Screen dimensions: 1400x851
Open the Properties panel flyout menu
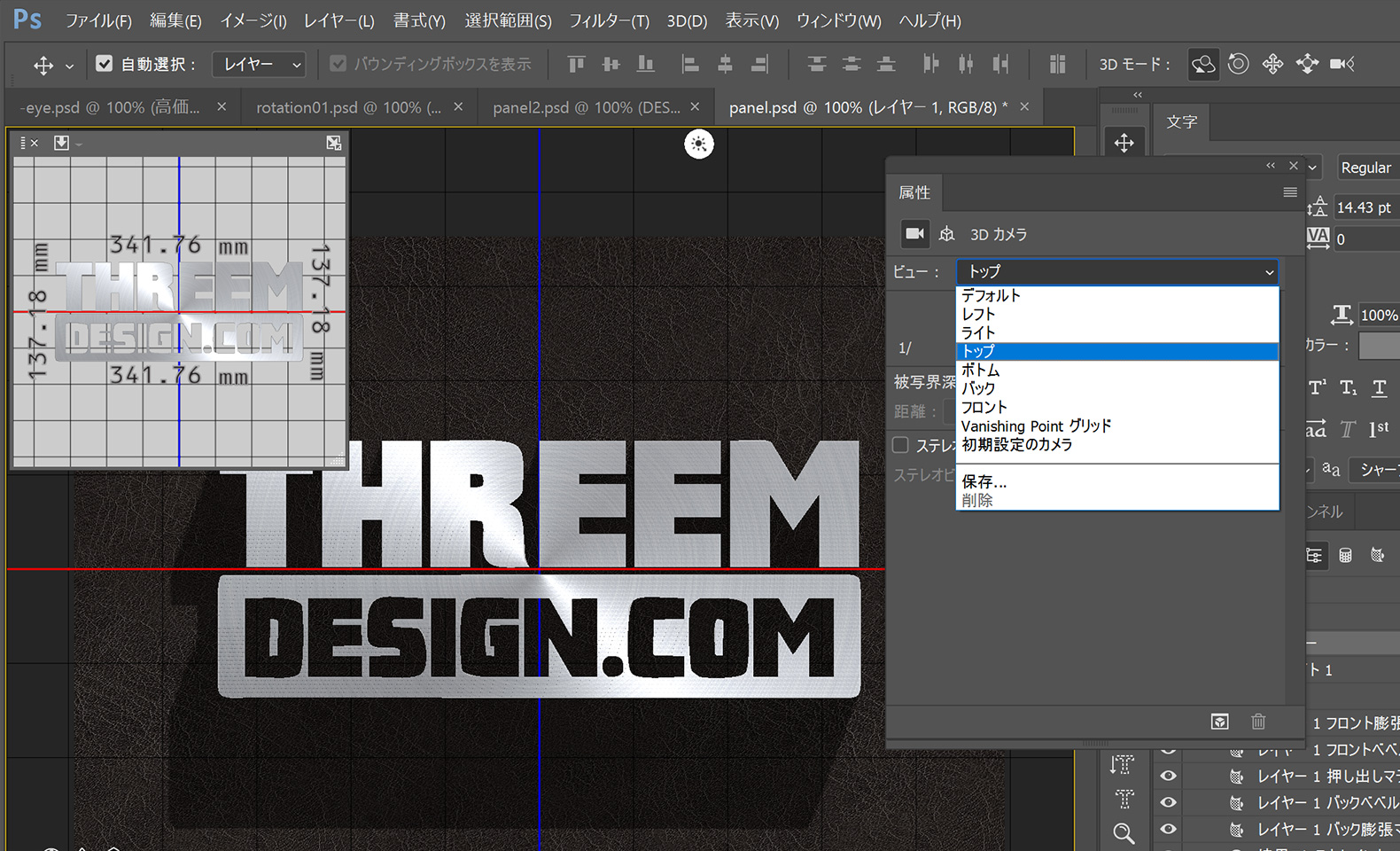click(1290, 192)
